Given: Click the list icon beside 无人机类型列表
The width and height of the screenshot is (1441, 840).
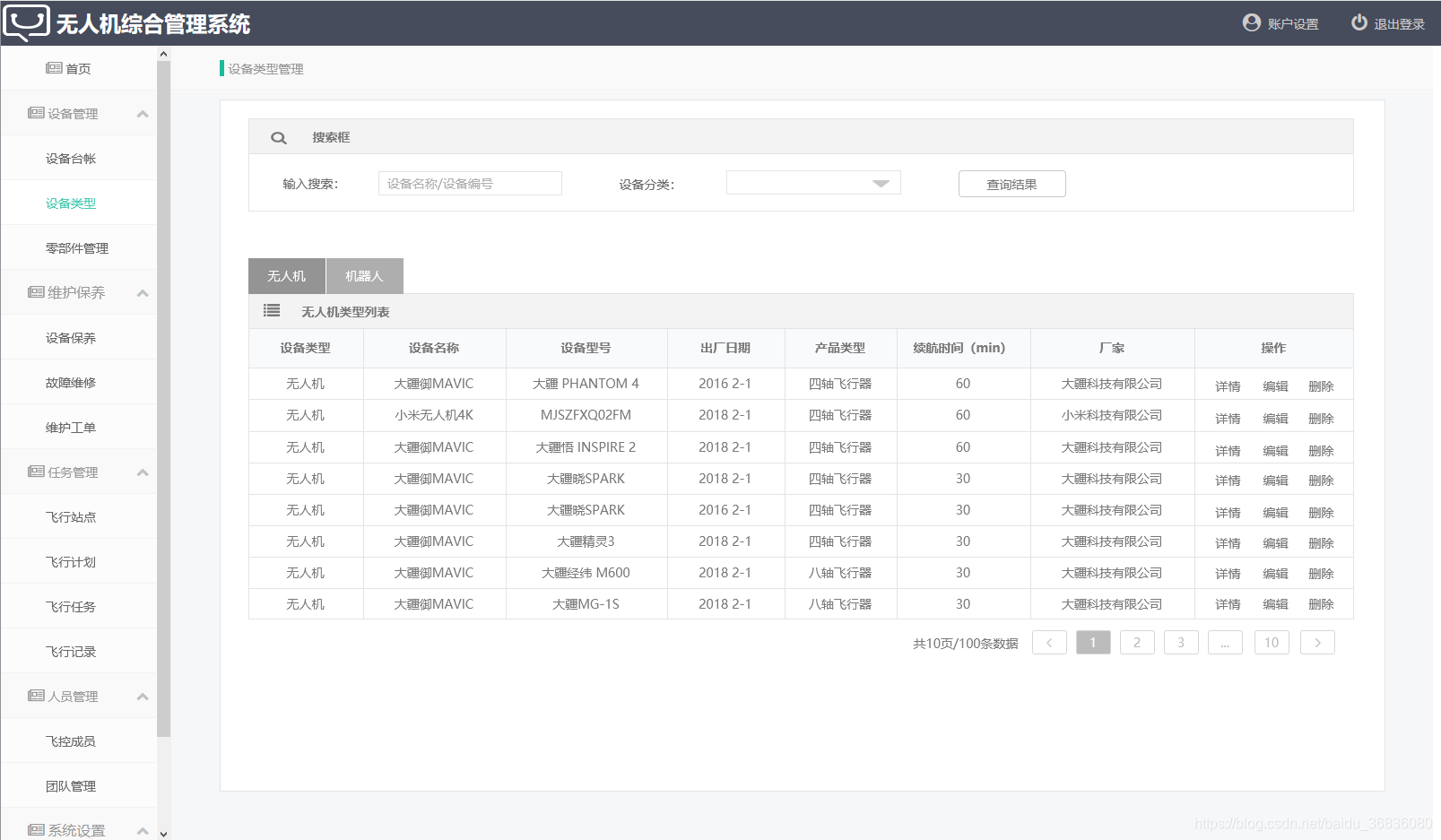Looking at the screenshot, I should (x=272, y=310).
